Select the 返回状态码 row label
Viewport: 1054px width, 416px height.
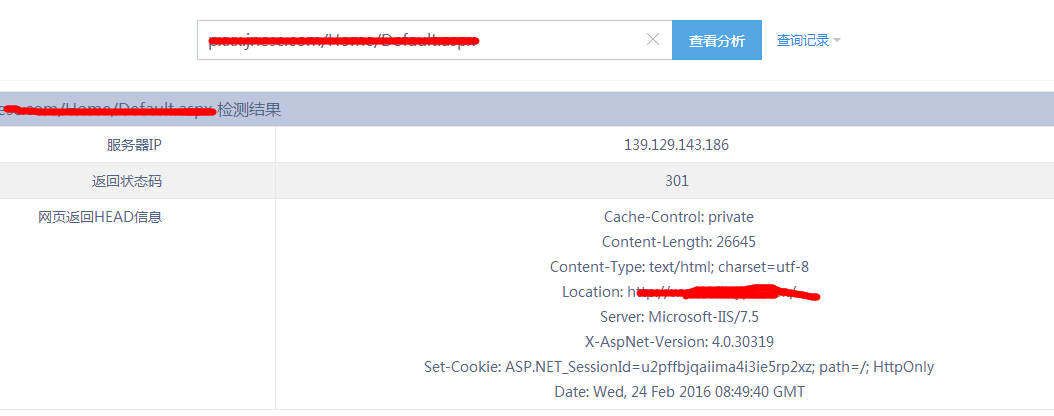point(126,181)
